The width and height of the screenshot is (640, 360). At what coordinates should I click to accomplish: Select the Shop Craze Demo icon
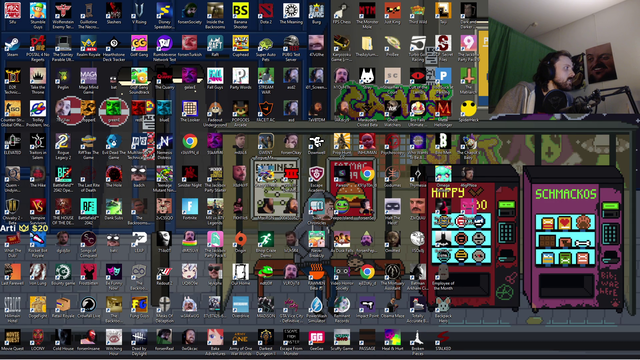[266, 239]
